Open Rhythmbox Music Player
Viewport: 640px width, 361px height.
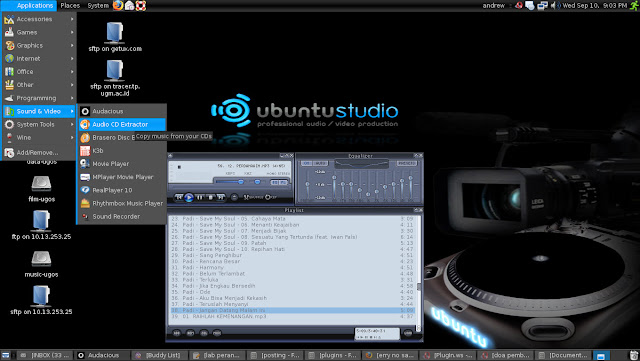coord(122,203)
